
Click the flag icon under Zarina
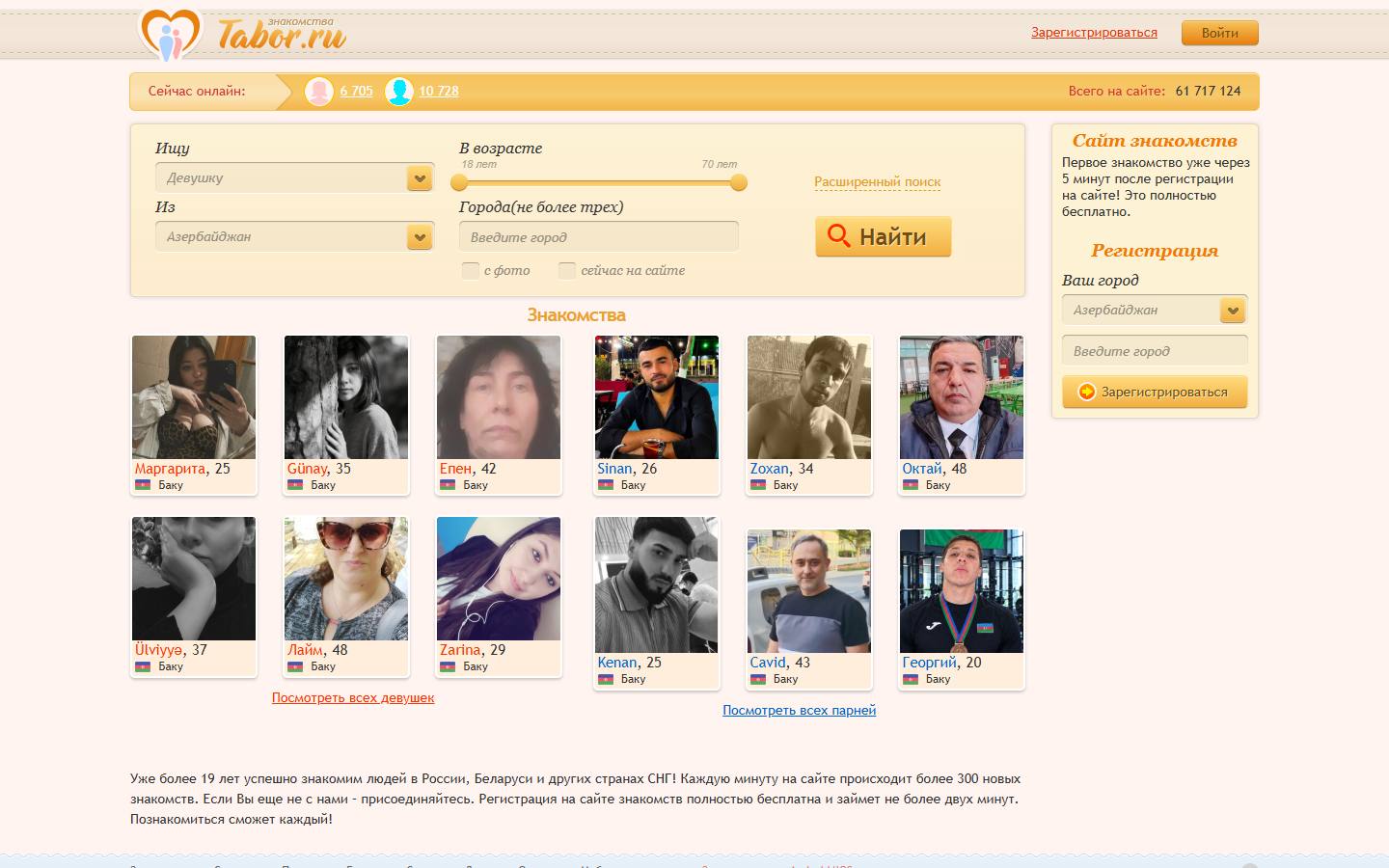click(448, 666)
